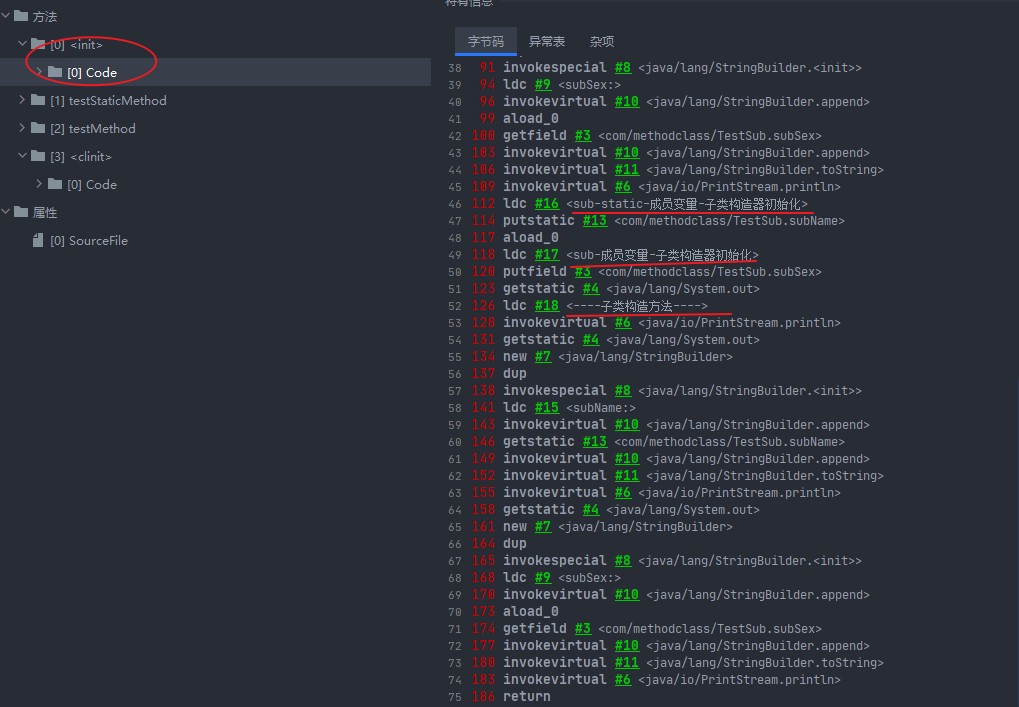The width and height of the screenshot is (1019, 707).
Task: Select the [2] testMethod item
Action: click(93, 129)
